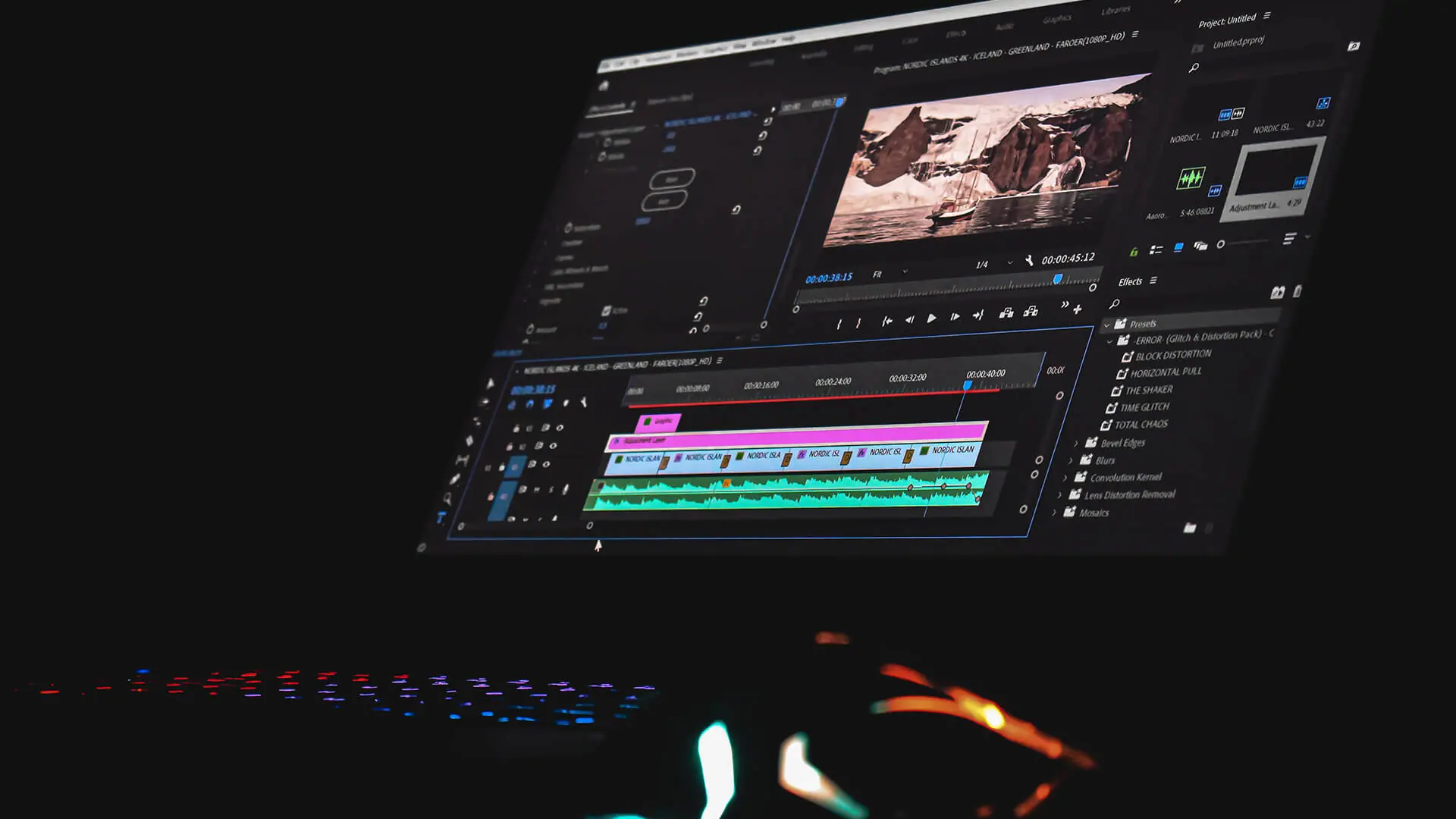1456x819 pixels.
Task: Collapse the Presets folder in Effects
Action: tap(1106, 325)
